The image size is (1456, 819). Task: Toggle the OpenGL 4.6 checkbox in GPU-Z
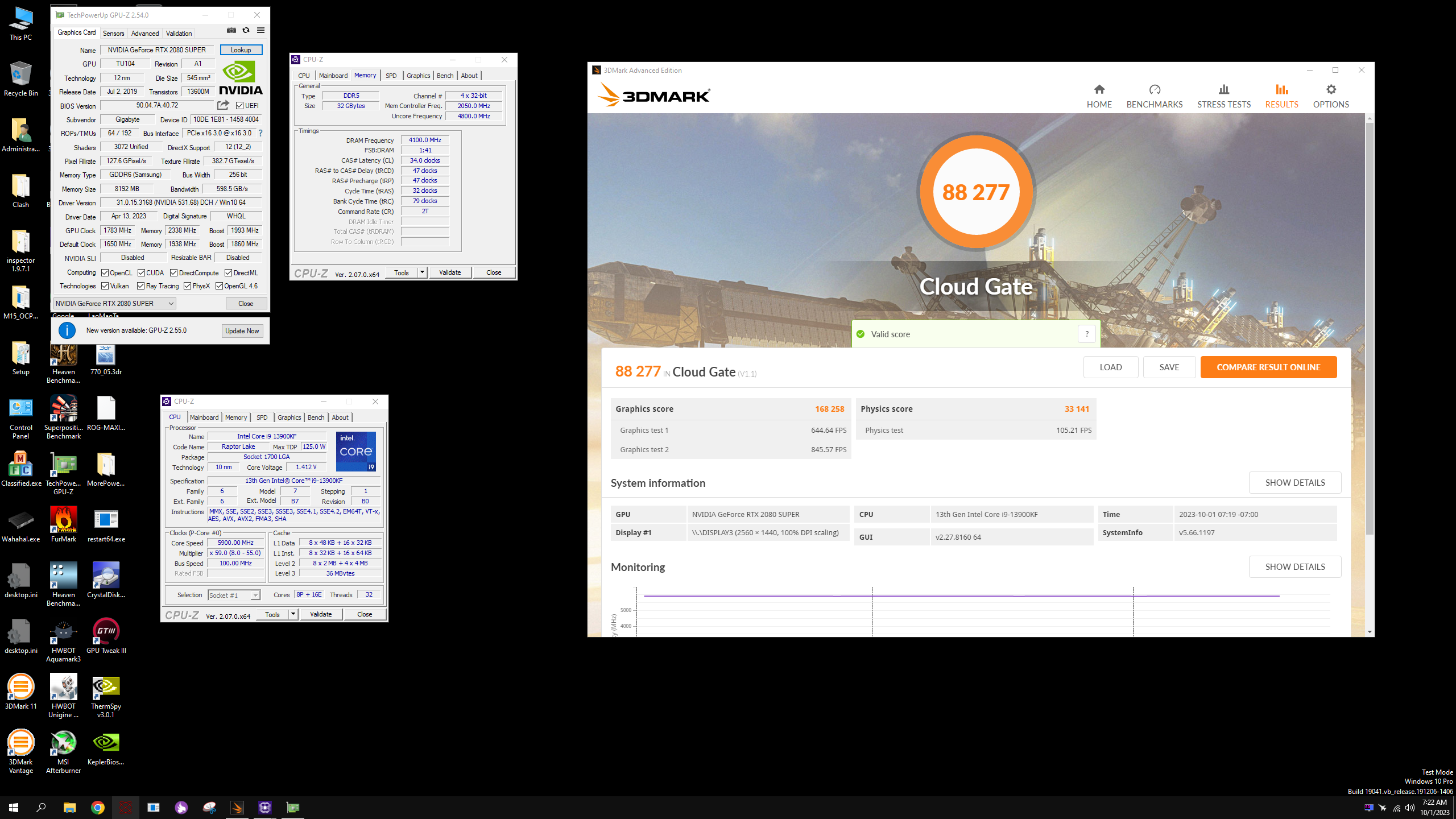click(x=219, y=286)
